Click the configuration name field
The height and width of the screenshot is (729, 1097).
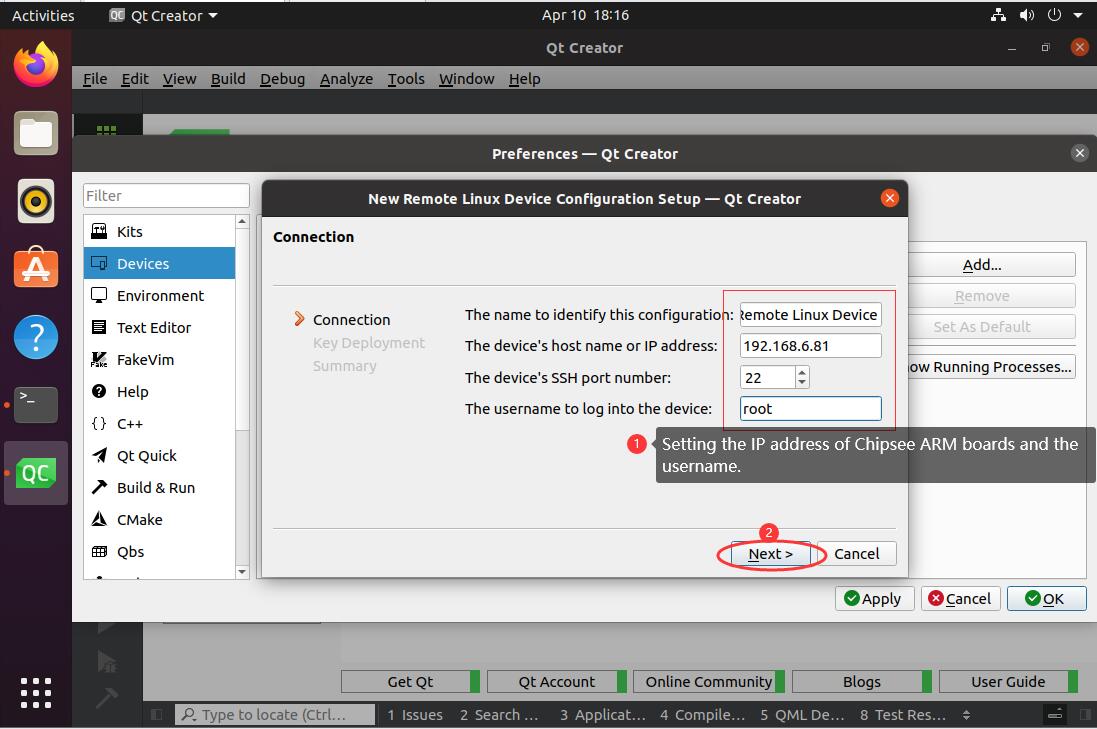tap(810, 315)
